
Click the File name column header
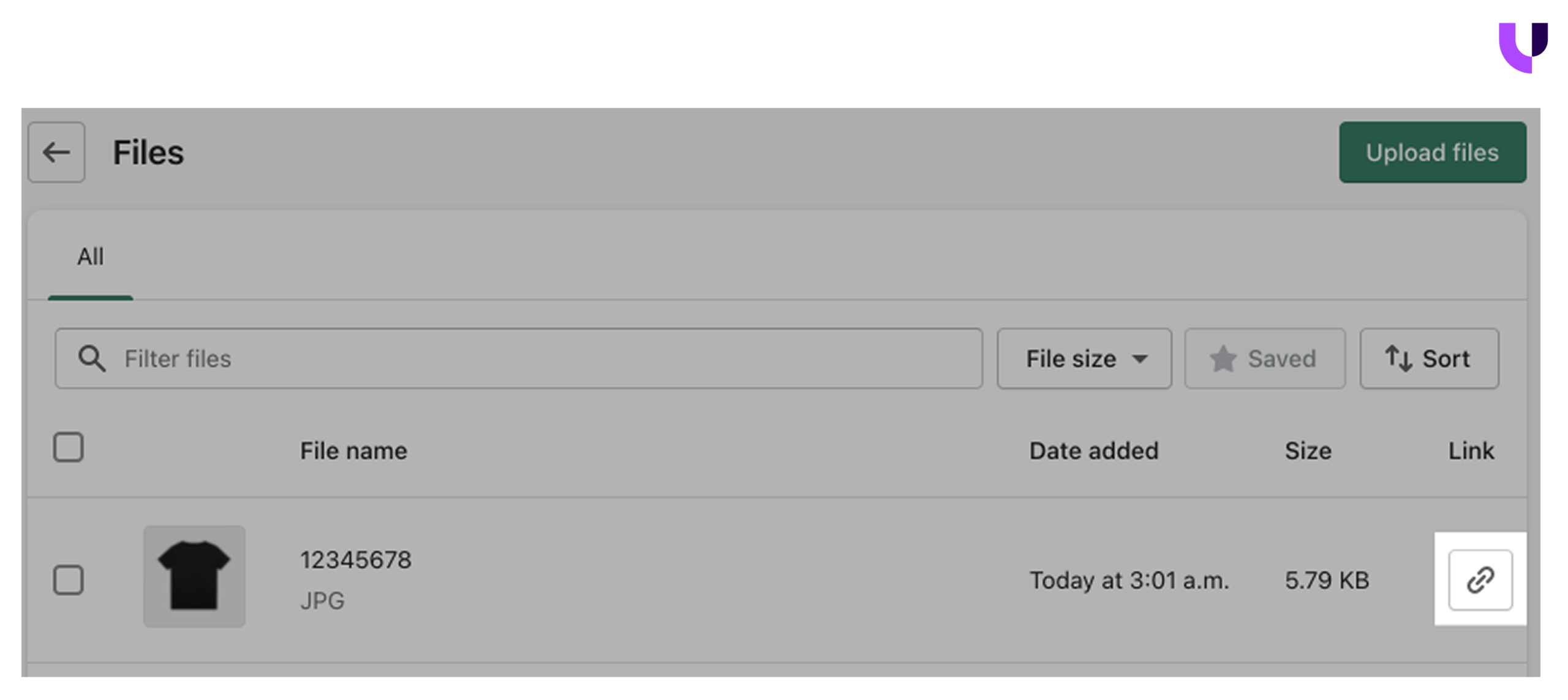[353, 451]
